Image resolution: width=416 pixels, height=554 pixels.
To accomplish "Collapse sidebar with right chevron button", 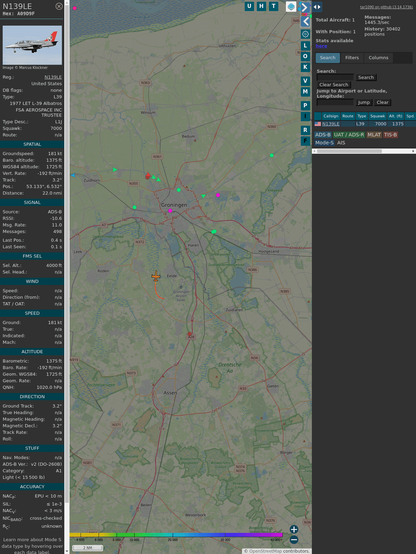I will [x=305, y=7].
